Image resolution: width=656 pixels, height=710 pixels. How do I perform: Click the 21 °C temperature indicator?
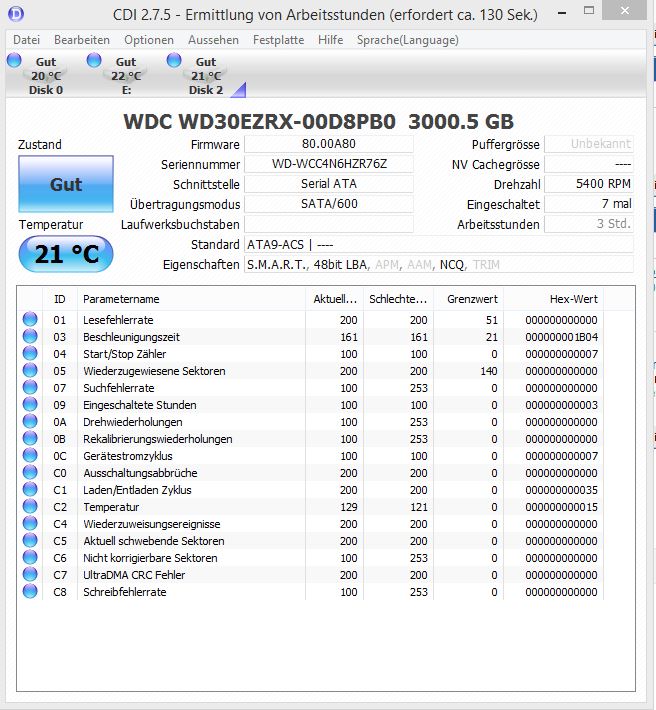click(x=66, y=254)
